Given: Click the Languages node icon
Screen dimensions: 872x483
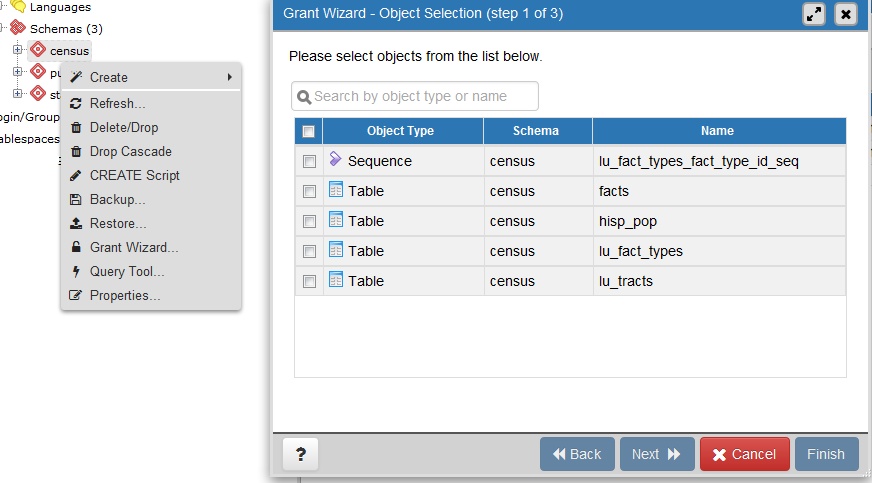Looking at the screenshot, I should [x=18, y=7].
